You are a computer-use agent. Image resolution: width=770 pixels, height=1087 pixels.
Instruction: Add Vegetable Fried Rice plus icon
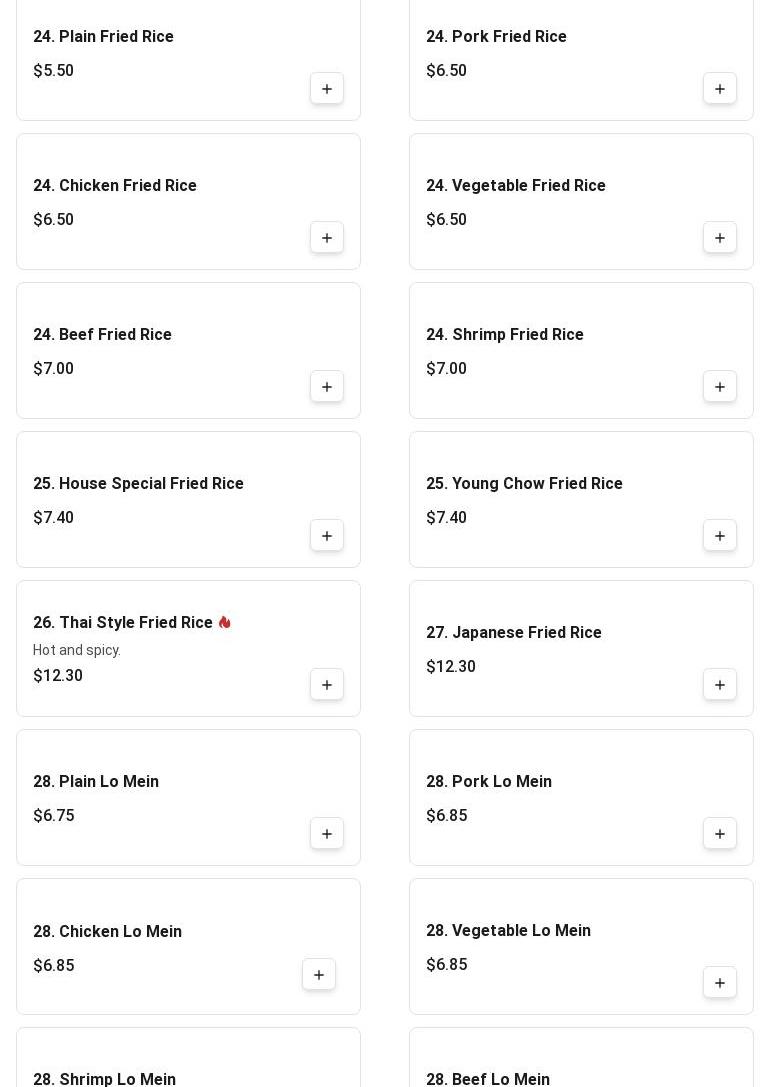click(x=719, y=238)
